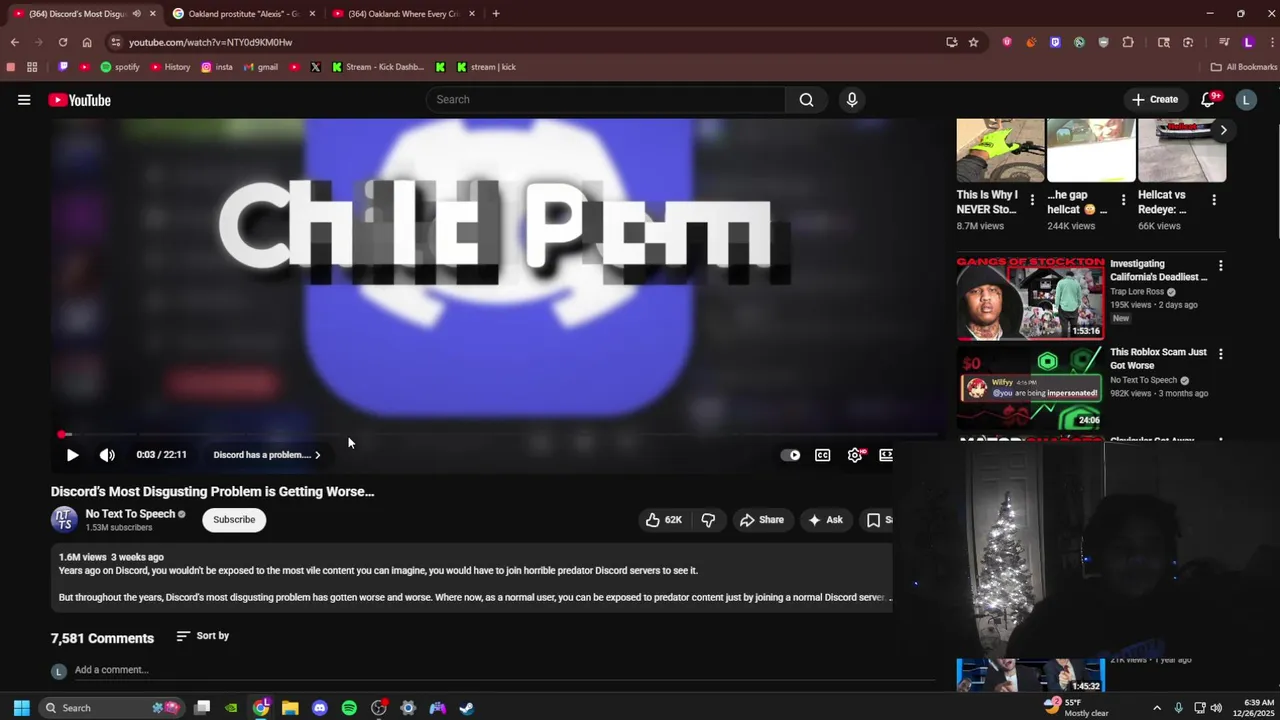Play the video
The image size is (1280, 720).
[x=72, y=455]
